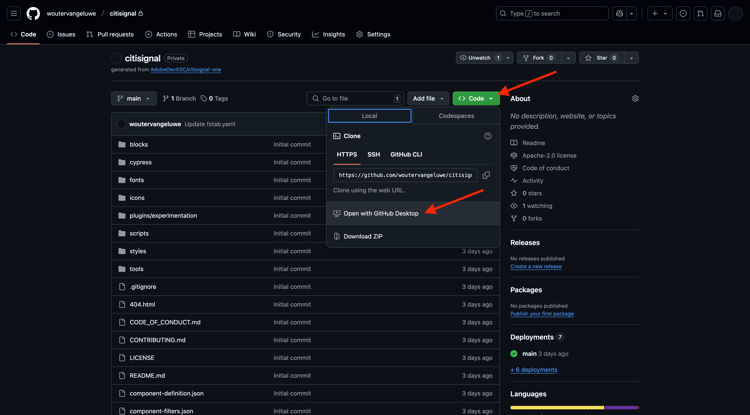Viewport: 750px width, 415px height.
Task: Open Copilot chat icon in header
Action: click(619, 13)
